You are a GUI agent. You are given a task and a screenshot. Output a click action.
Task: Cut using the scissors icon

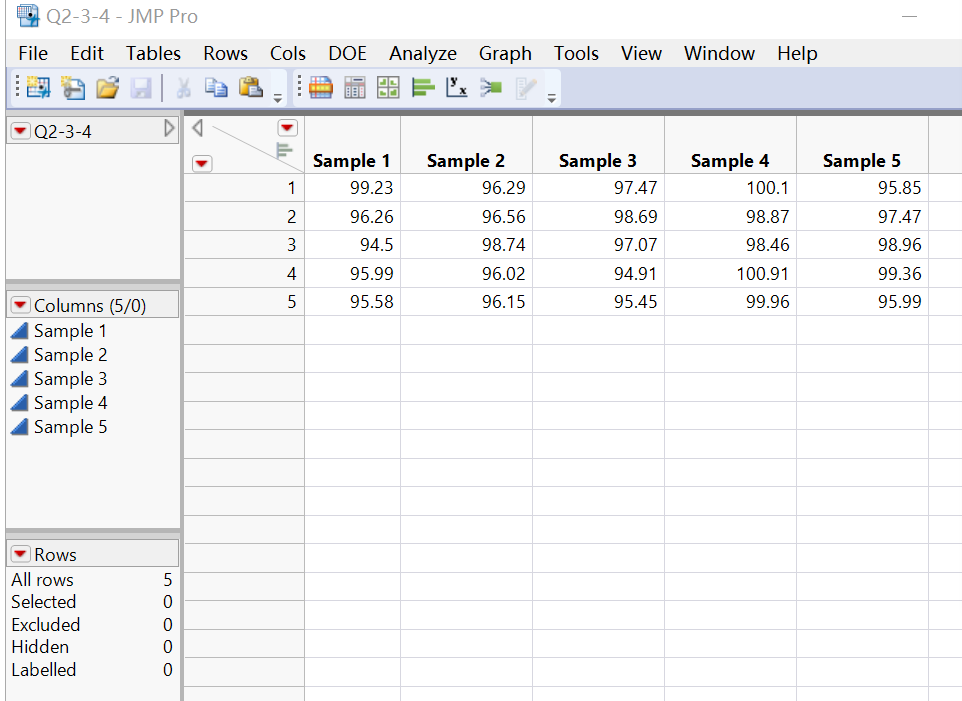tap(183, 88)
